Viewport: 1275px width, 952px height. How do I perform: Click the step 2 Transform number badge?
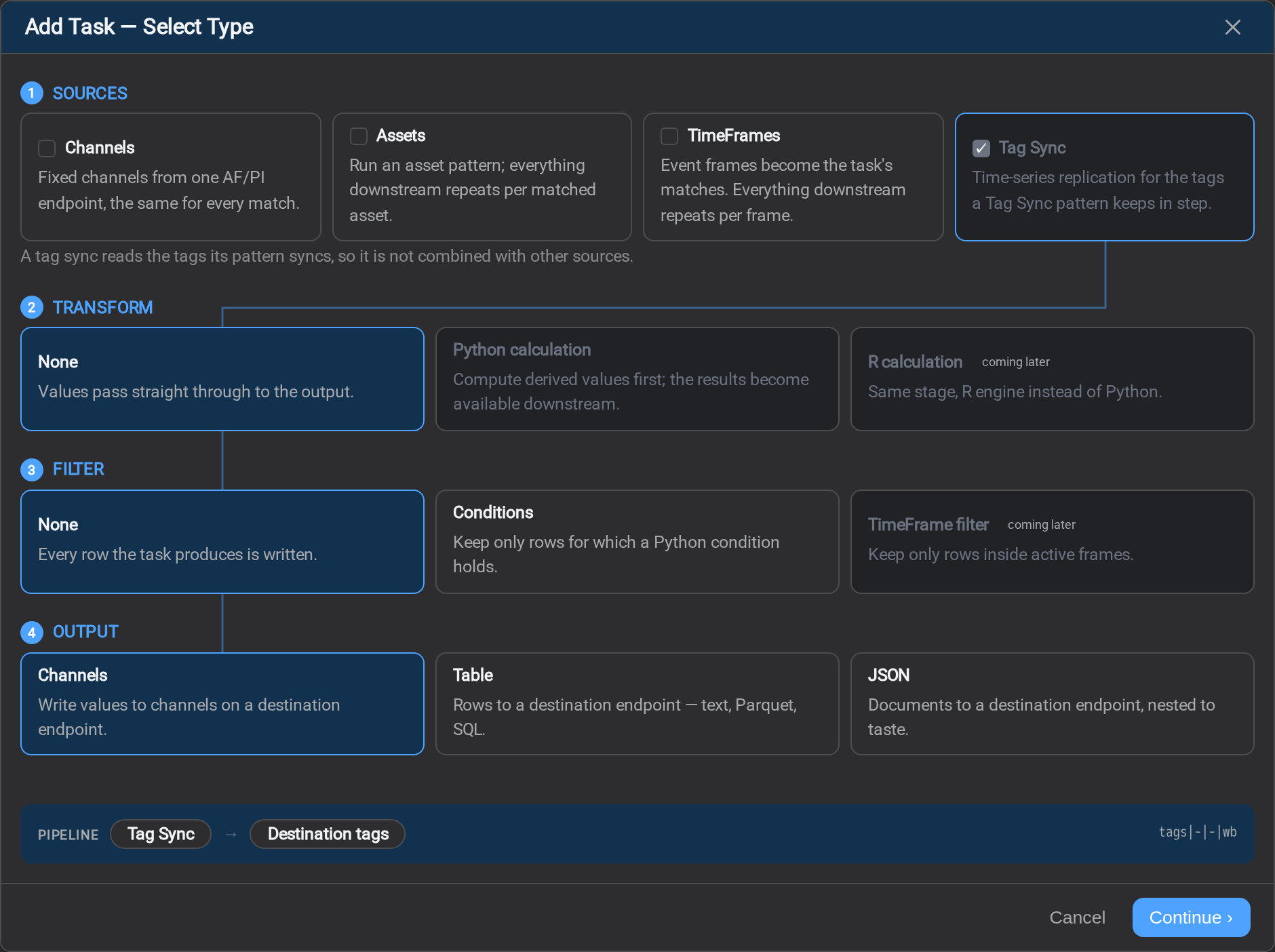31,307
